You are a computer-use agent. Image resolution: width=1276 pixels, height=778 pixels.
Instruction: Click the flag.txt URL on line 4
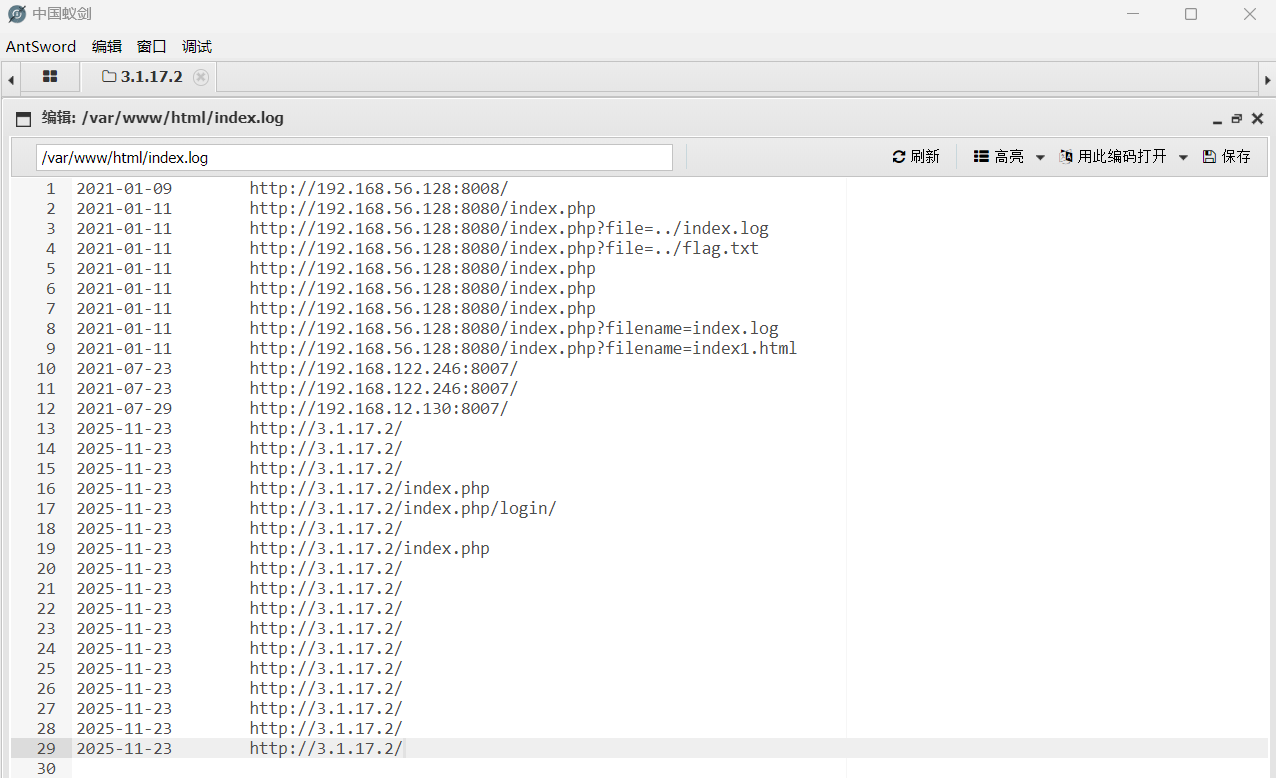pos(504,248)
